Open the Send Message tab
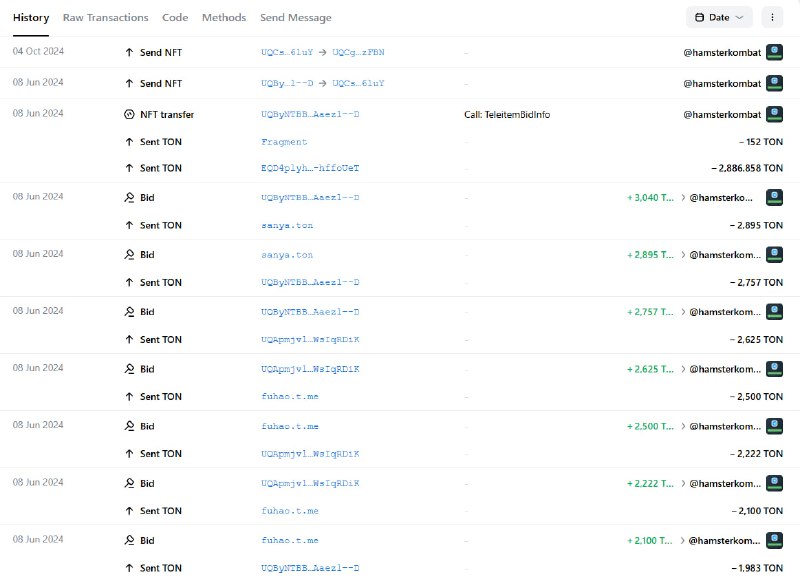 296,18
